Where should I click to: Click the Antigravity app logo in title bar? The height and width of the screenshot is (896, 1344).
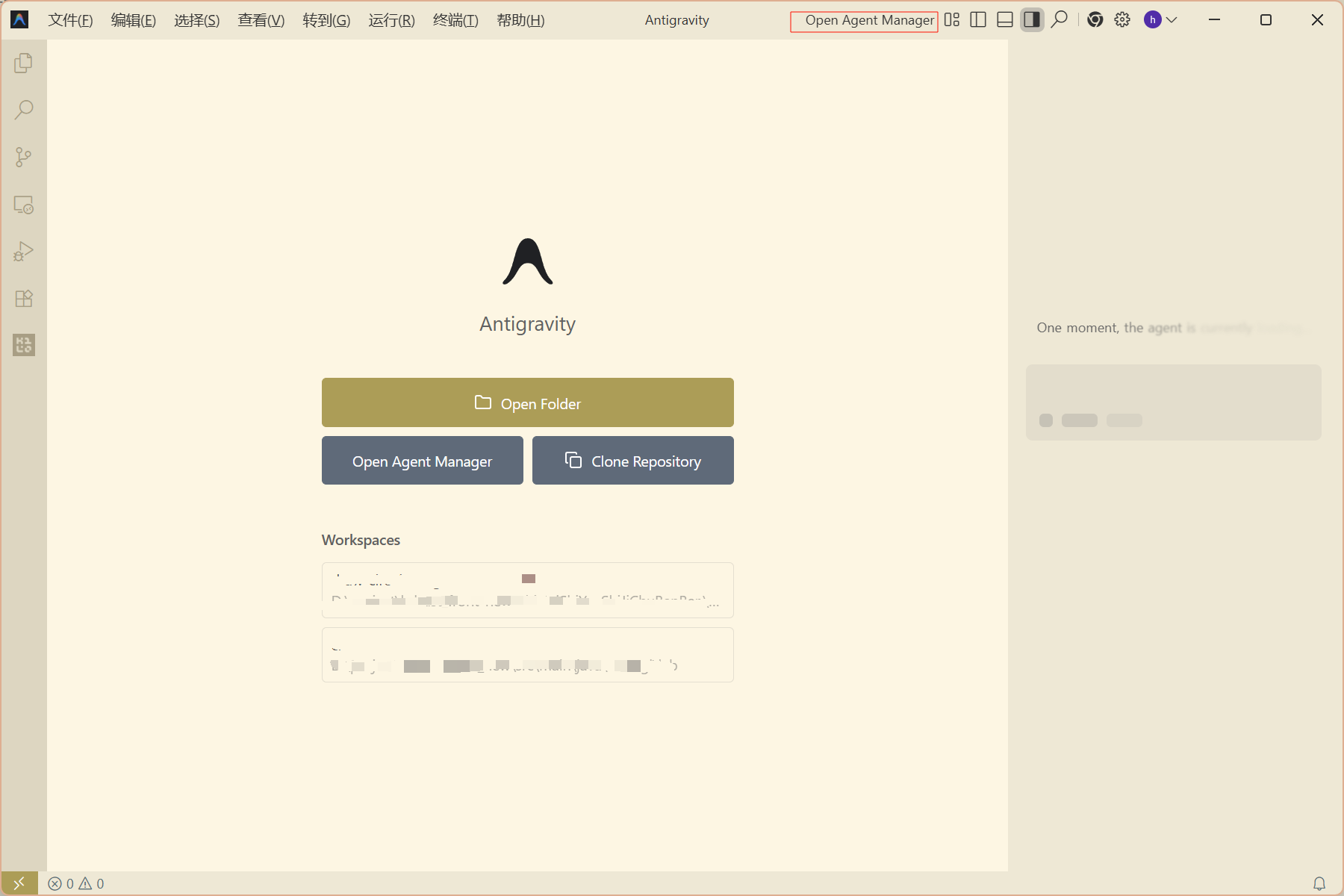pos(19,19)
